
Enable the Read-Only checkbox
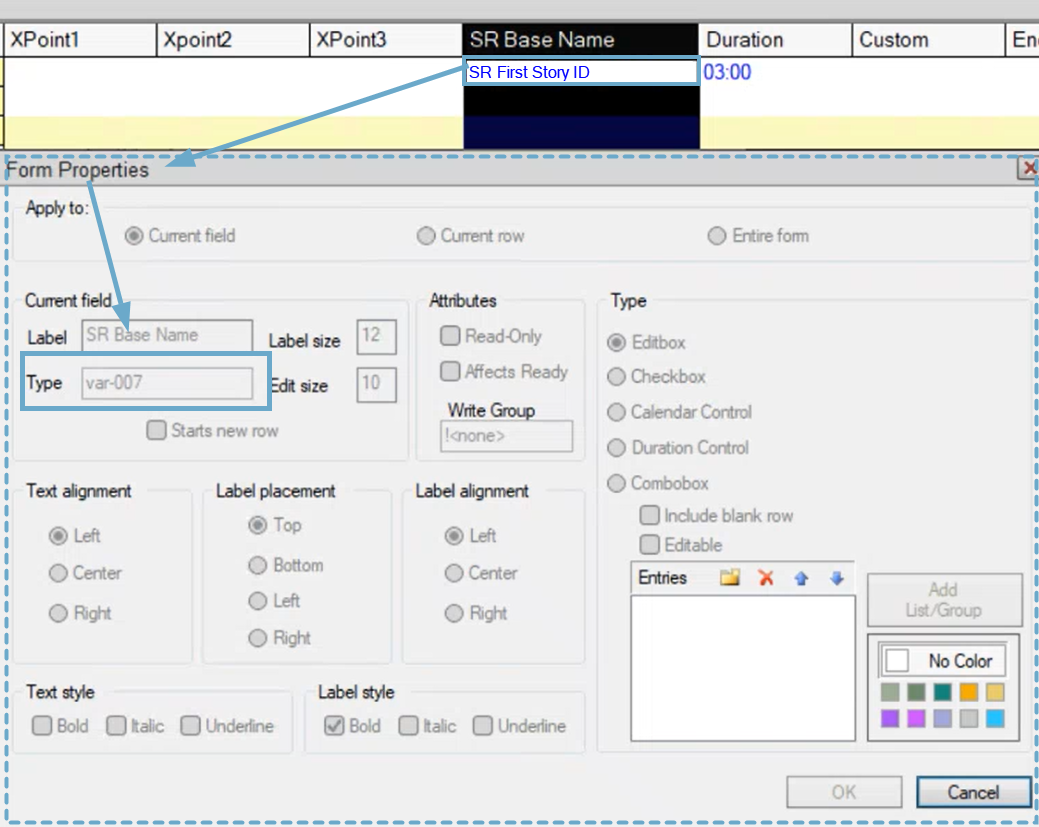coord(451,337)
